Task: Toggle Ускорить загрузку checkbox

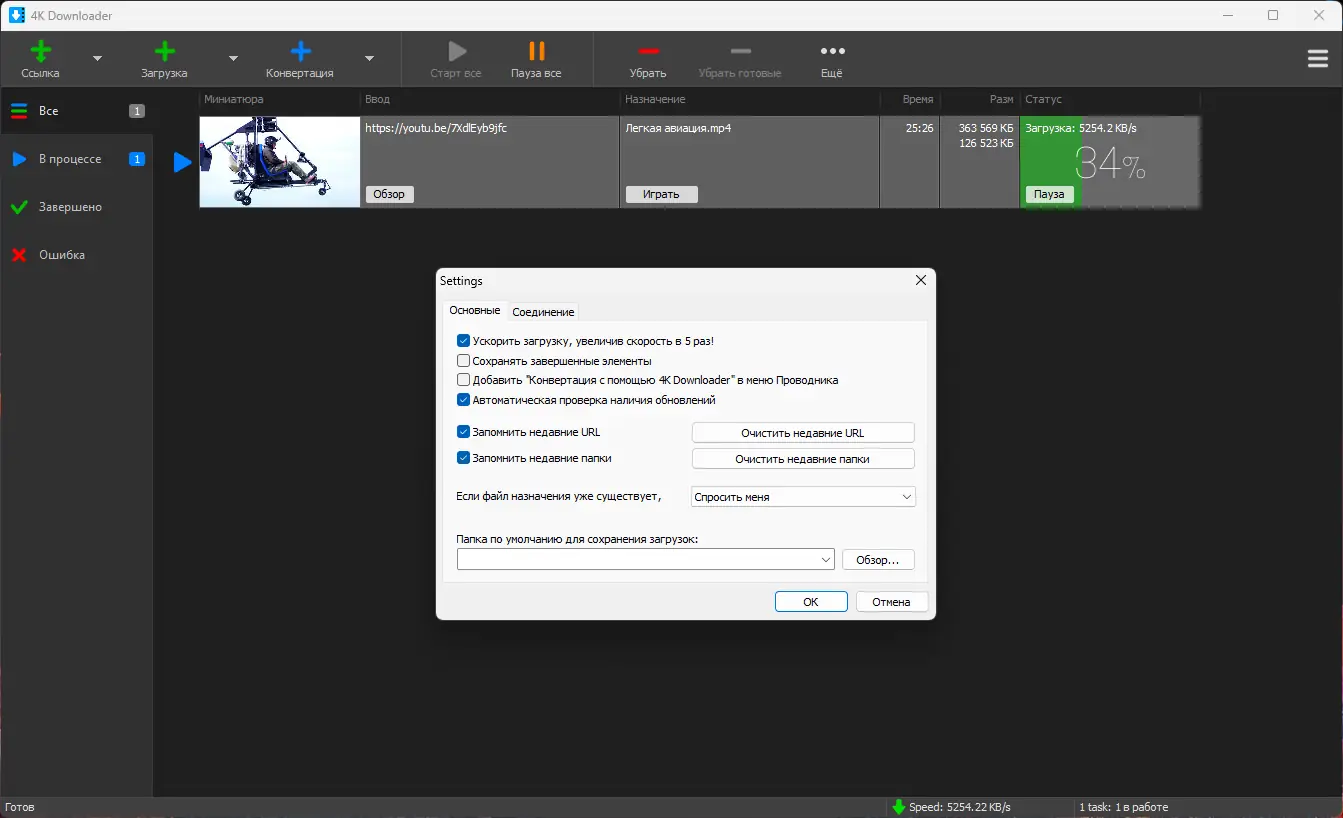Action: pos(464,341)
